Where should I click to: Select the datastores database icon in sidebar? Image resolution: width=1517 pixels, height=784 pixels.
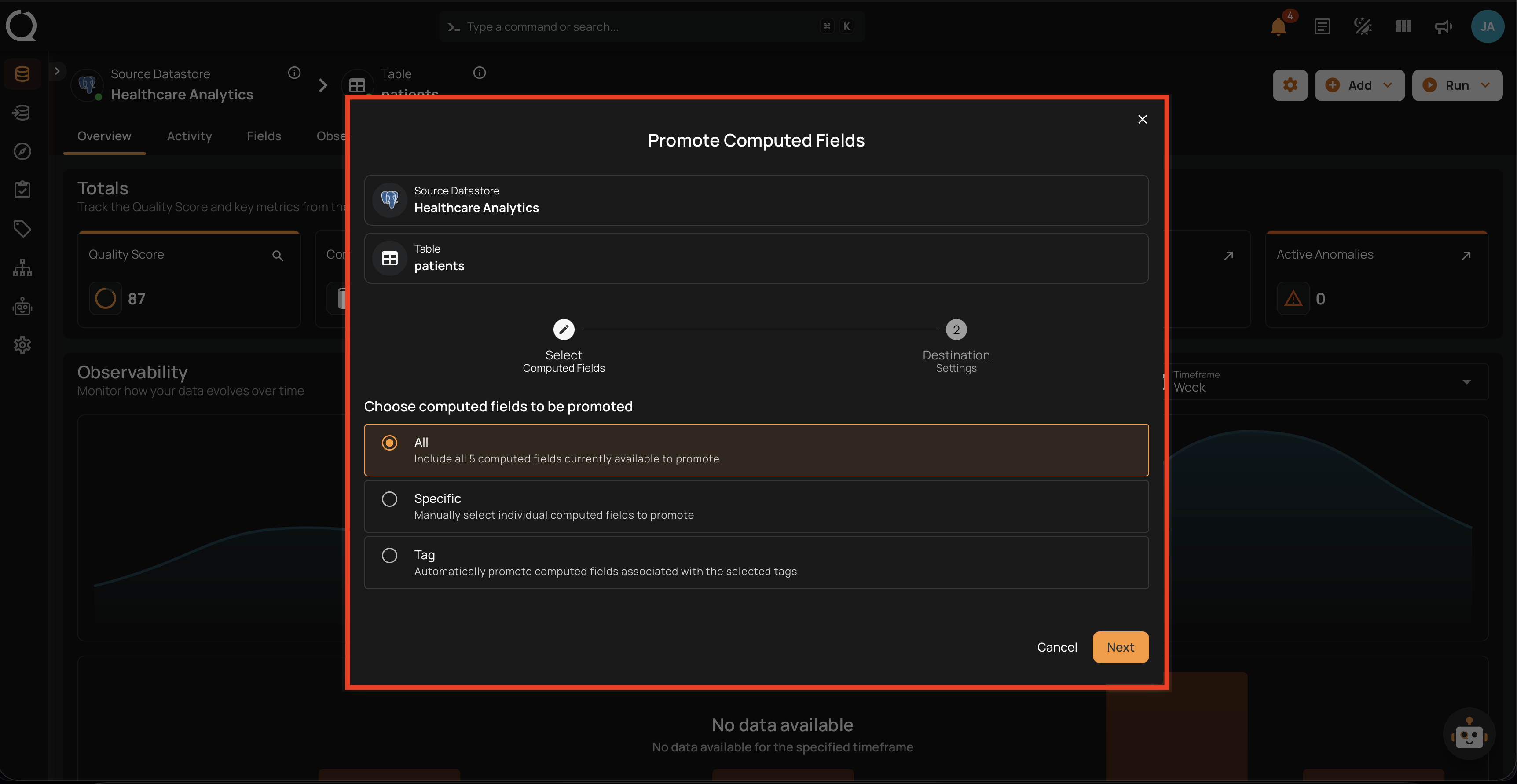click(x=22, y=73)
